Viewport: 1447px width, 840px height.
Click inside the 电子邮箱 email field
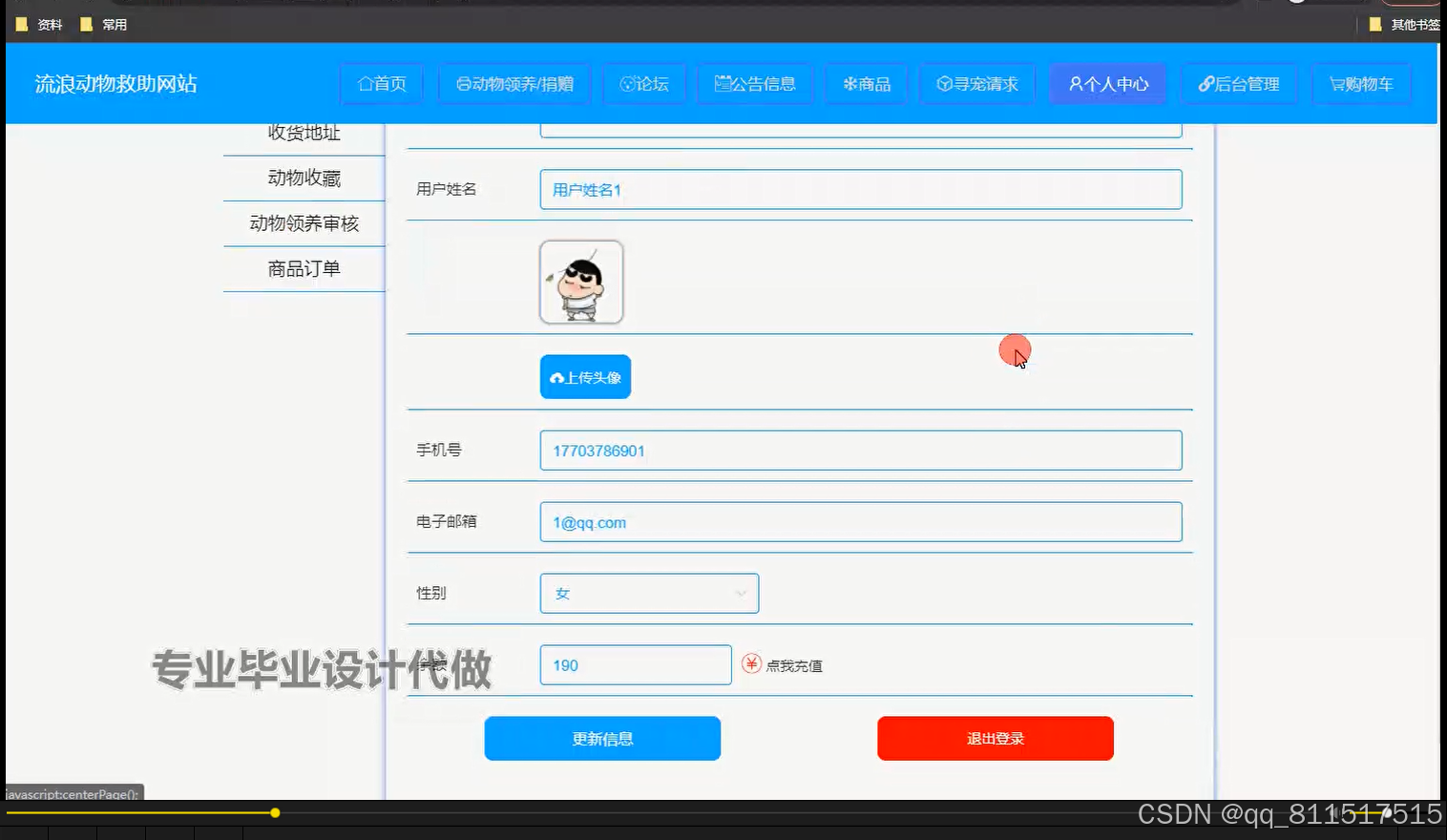tap(859, 522)
